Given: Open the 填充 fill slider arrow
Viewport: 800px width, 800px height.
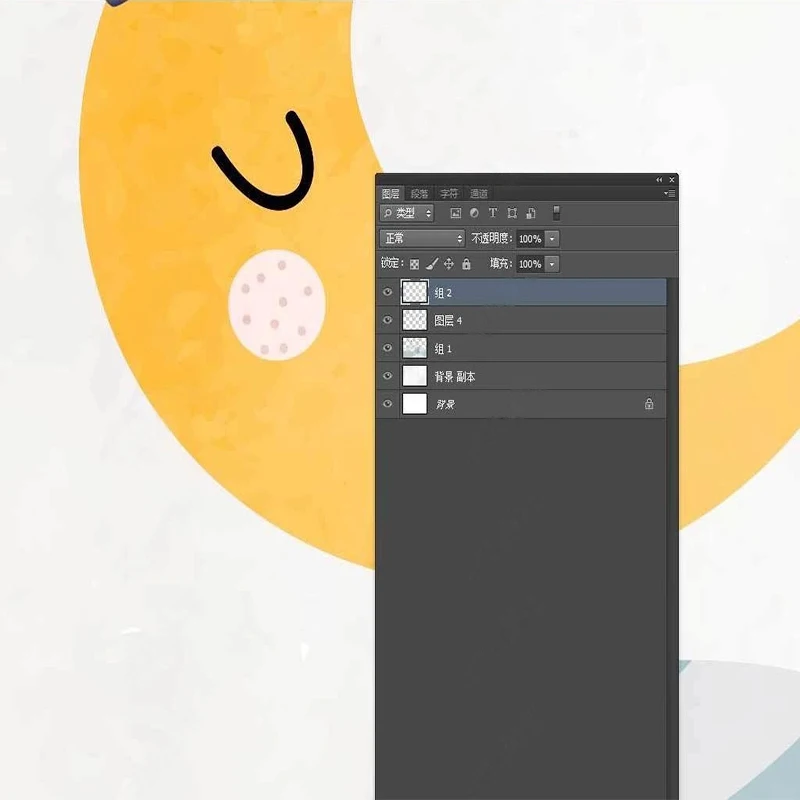Looking at the screenshot, I should pos(552,264).
